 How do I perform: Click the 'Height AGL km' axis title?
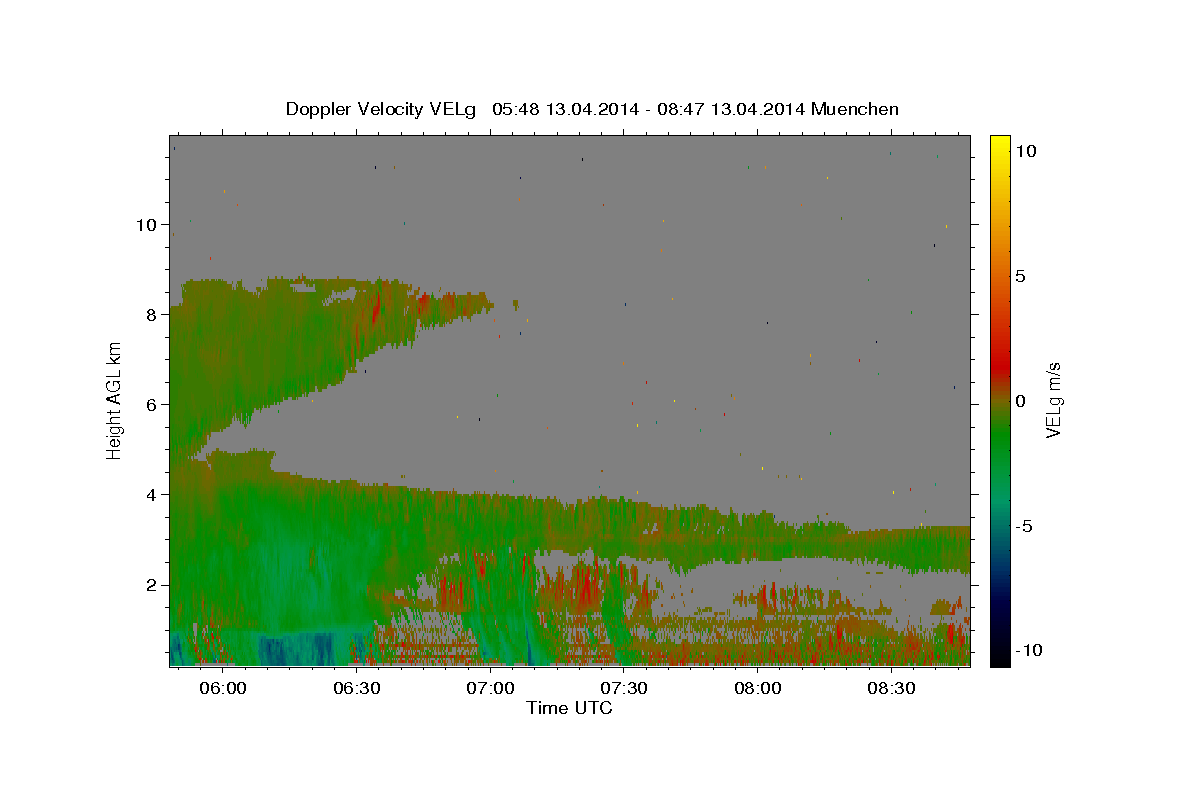pyautogui.click(x=115, y=400)
